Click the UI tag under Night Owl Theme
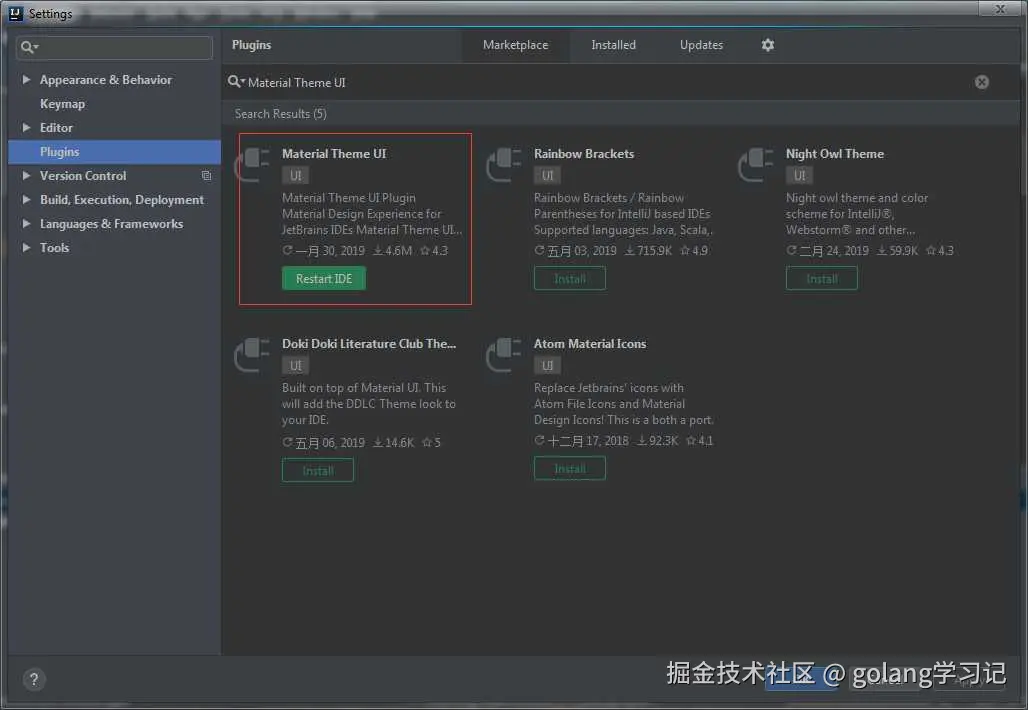This screenshot has height=710, width=1028. [799, 176]
